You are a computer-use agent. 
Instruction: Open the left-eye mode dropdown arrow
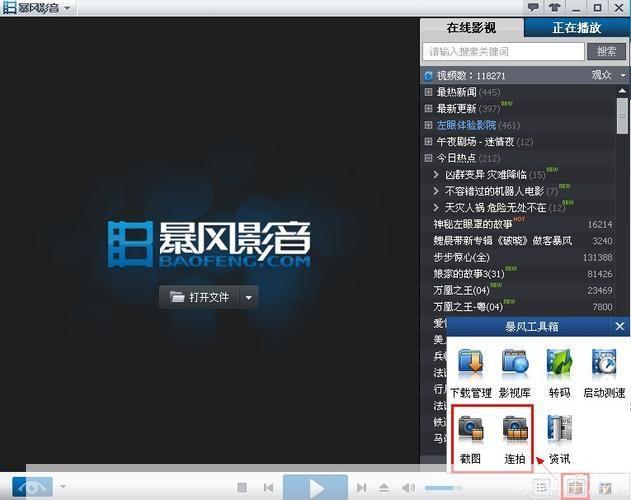point(63,486)
